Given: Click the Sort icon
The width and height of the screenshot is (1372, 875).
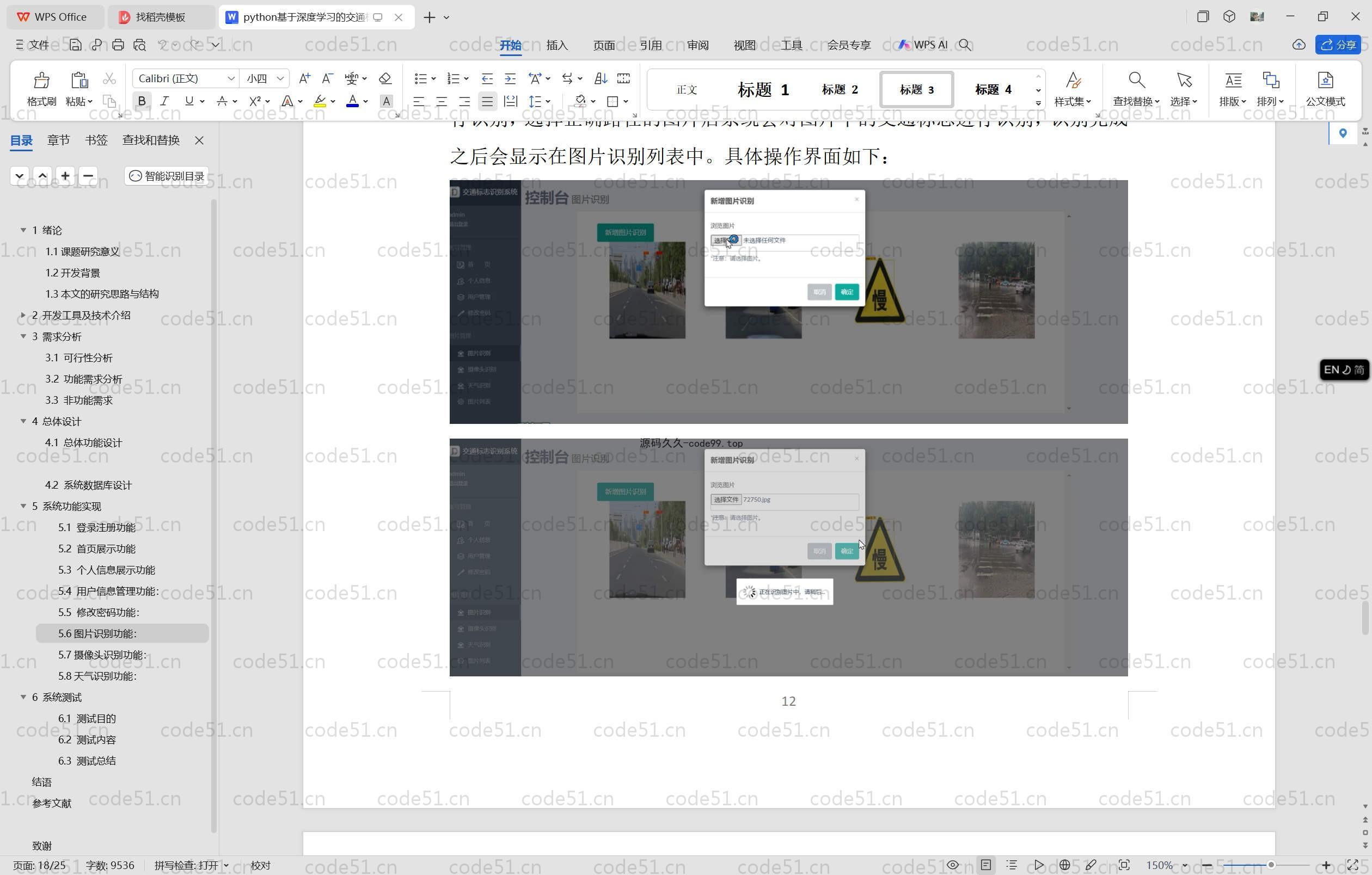Looking at the screenshot, I should 601,78.
